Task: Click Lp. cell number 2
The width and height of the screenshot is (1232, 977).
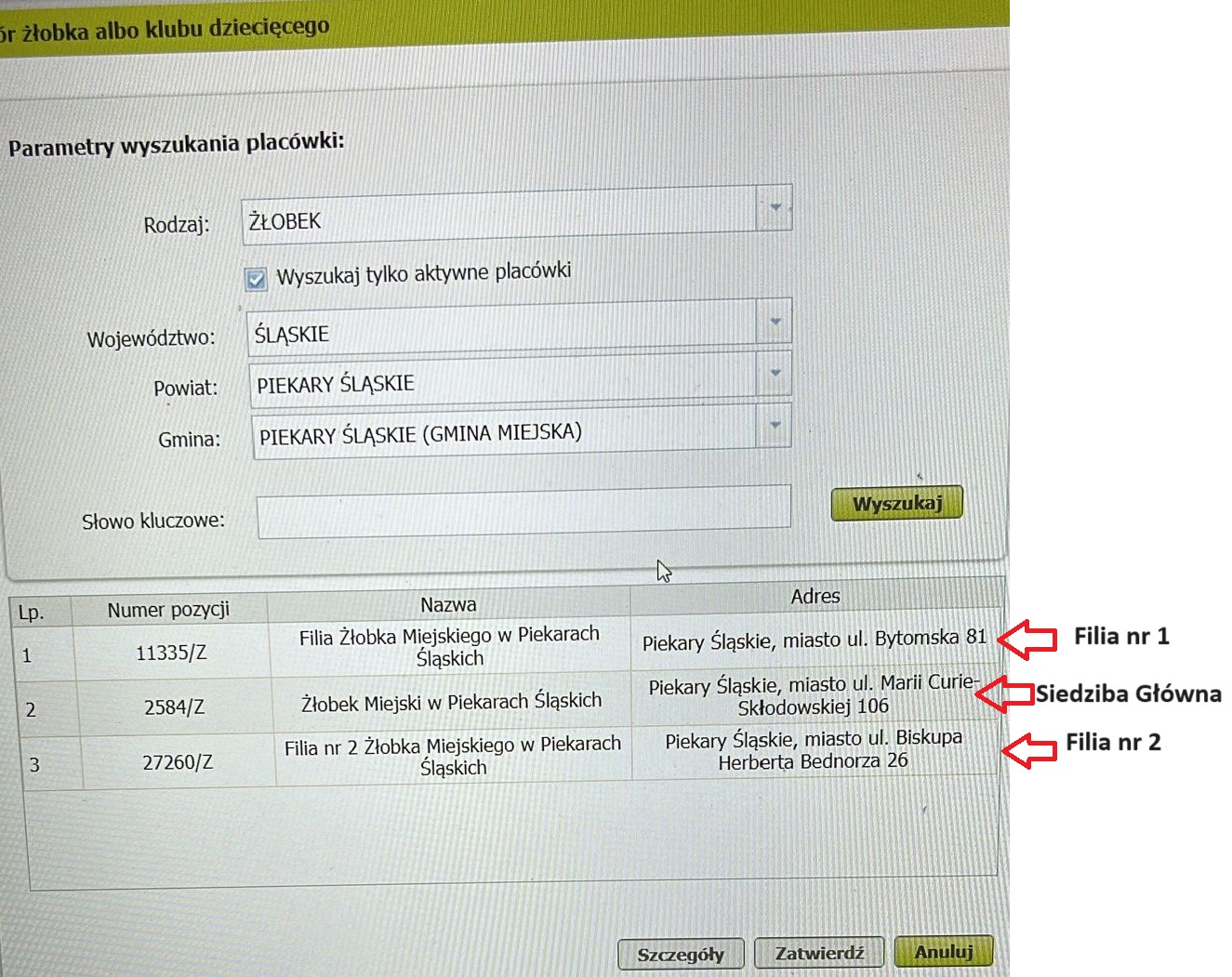Action: 46,709
